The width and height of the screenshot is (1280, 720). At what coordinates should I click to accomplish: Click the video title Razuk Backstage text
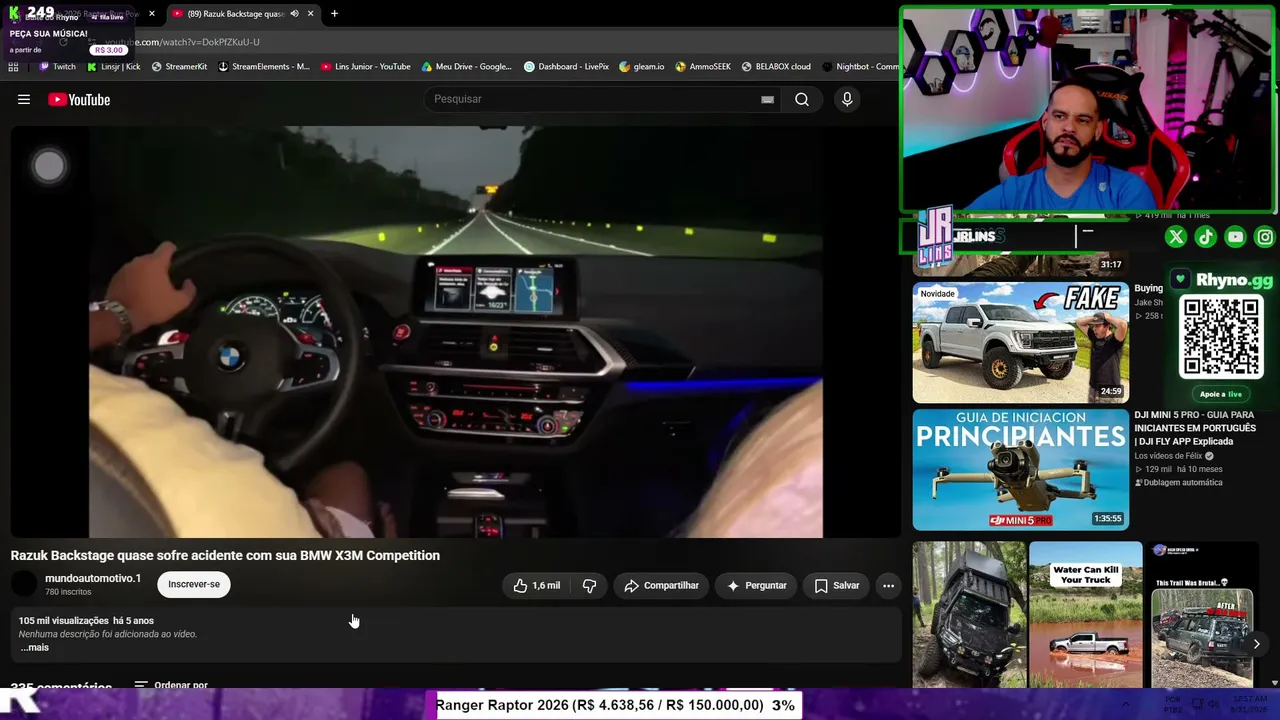pyautogui.click(x=225, y=555)
